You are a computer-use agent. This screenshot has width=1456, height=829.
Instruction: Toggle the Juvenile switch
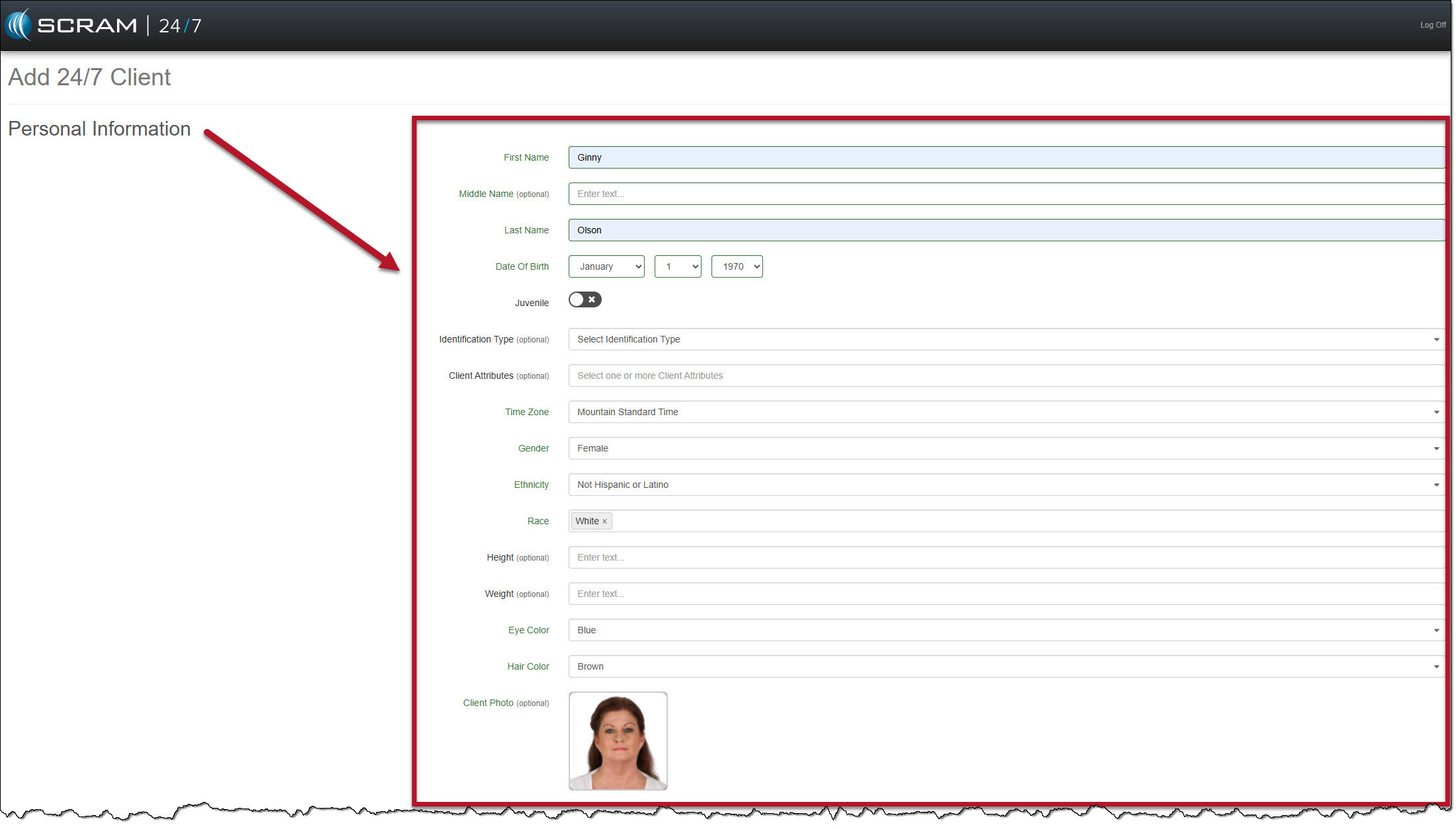(585, 300)
